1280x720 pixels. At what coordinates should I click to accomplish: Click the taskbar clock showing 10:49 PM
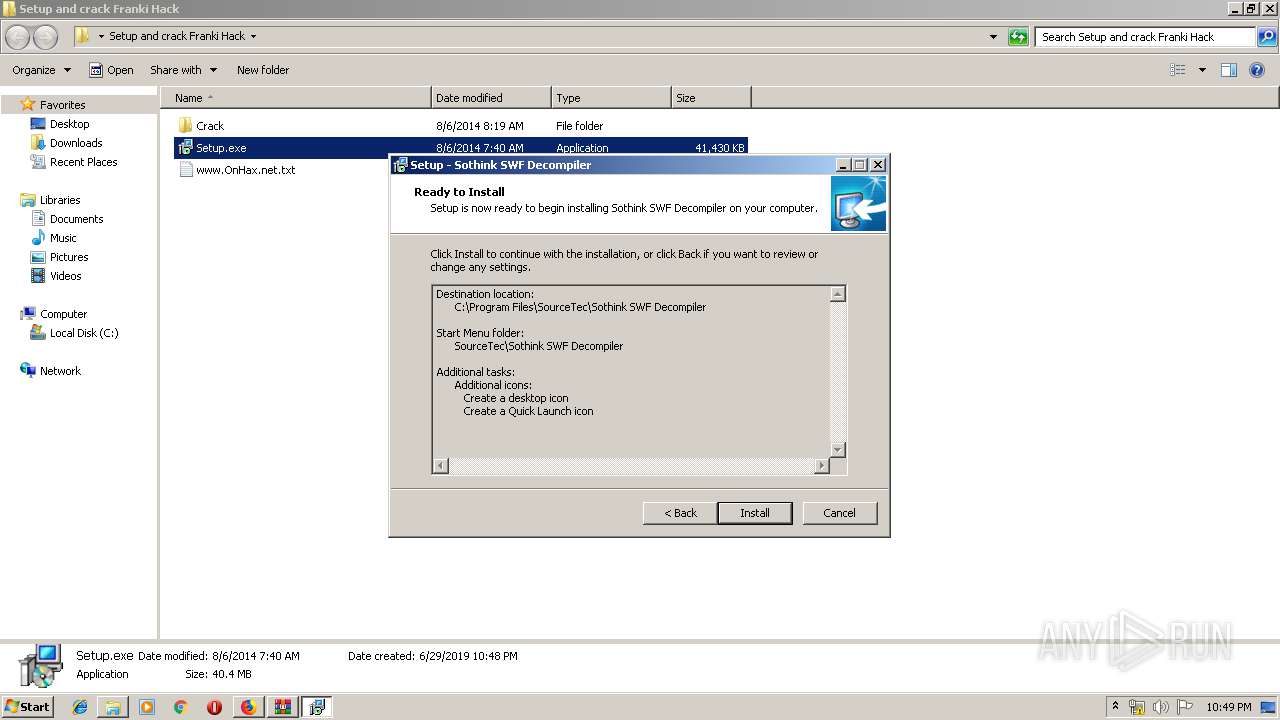click(1228, 707)
